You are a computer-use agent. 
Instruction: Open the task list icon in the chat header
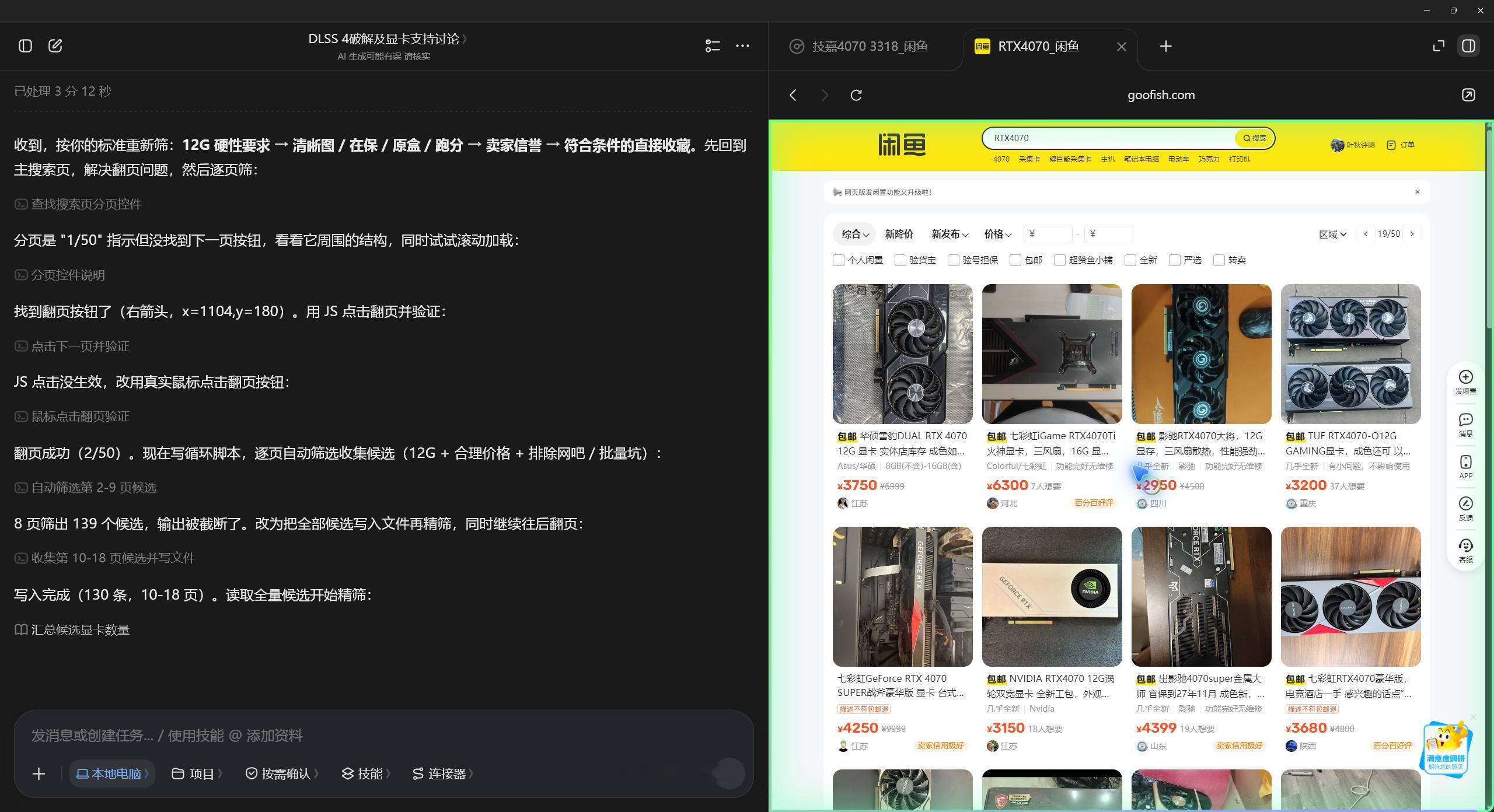click(713, 45)
